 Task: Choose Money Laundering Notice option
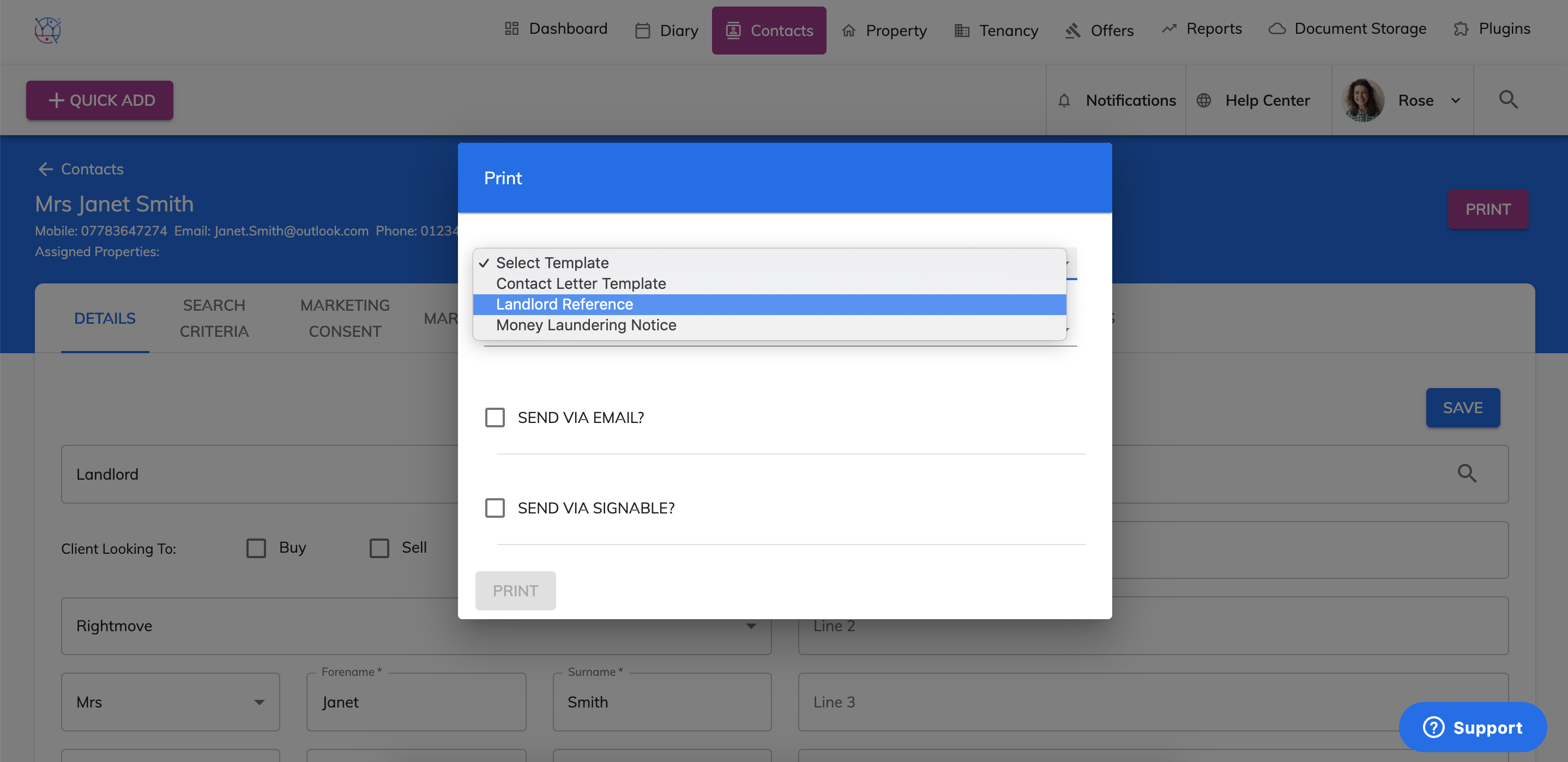click(586, 325)
